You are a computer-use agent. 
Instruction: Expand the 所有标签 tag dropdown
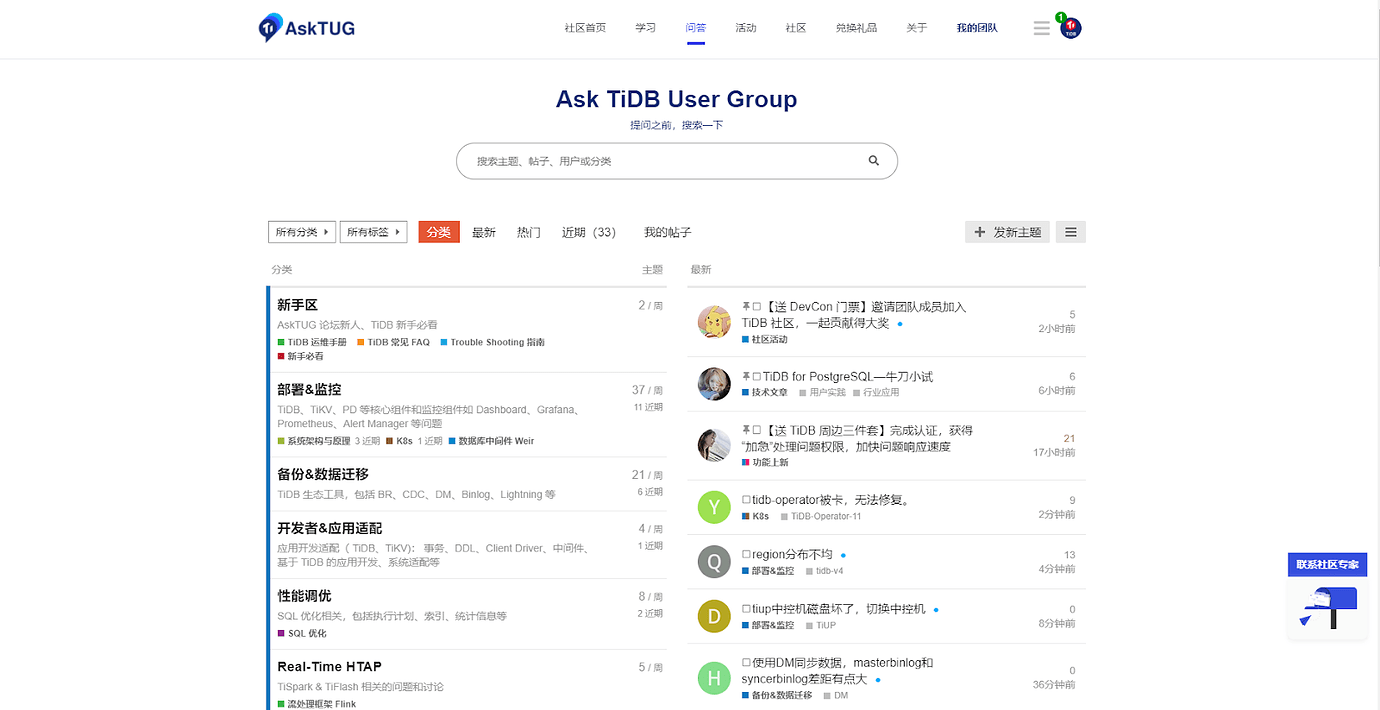tap(373, 232)
